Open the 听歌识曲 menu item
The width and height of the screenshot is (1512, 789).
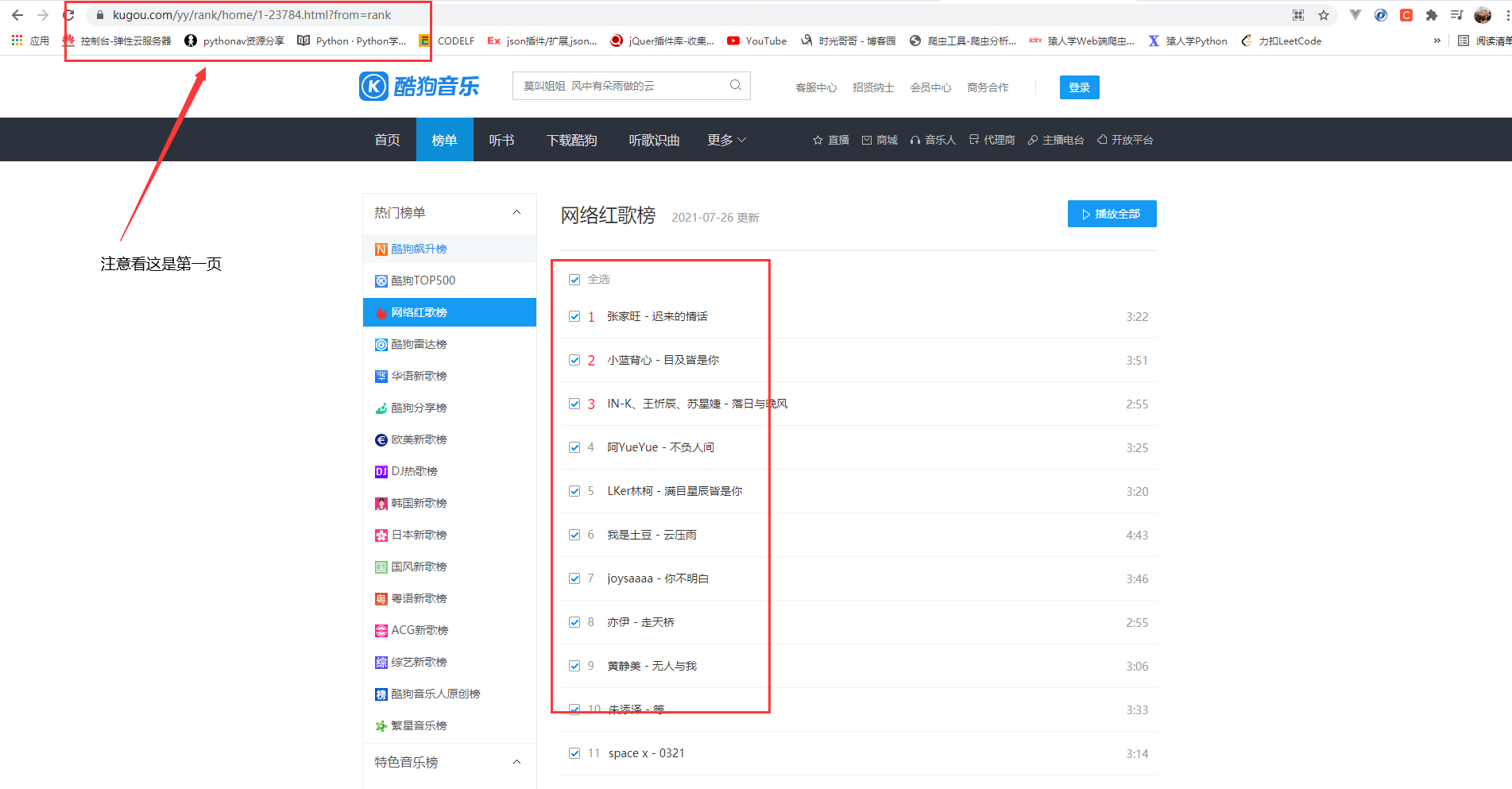coord(653,139)
